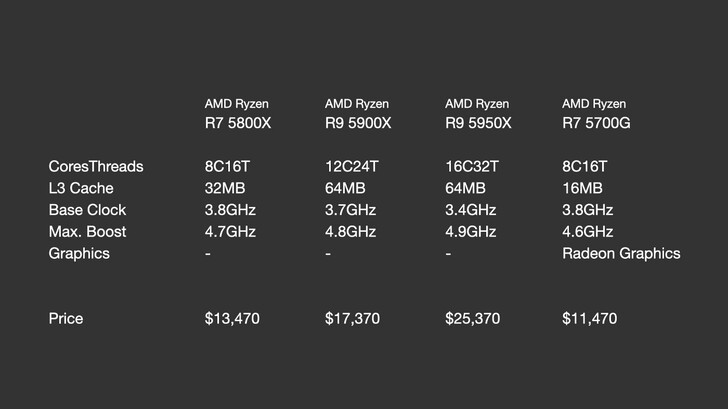Select the AMD Ryzen R9 5950X heading

click(x=478, y=113)
